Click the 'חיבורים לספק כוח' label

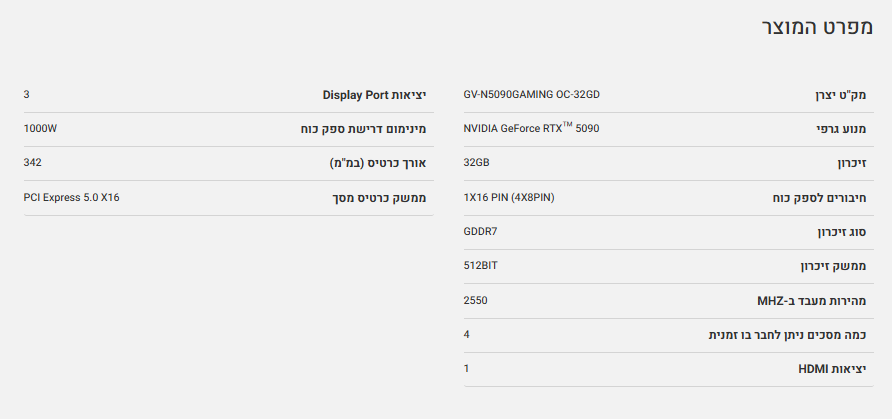(x=817, y=198)
